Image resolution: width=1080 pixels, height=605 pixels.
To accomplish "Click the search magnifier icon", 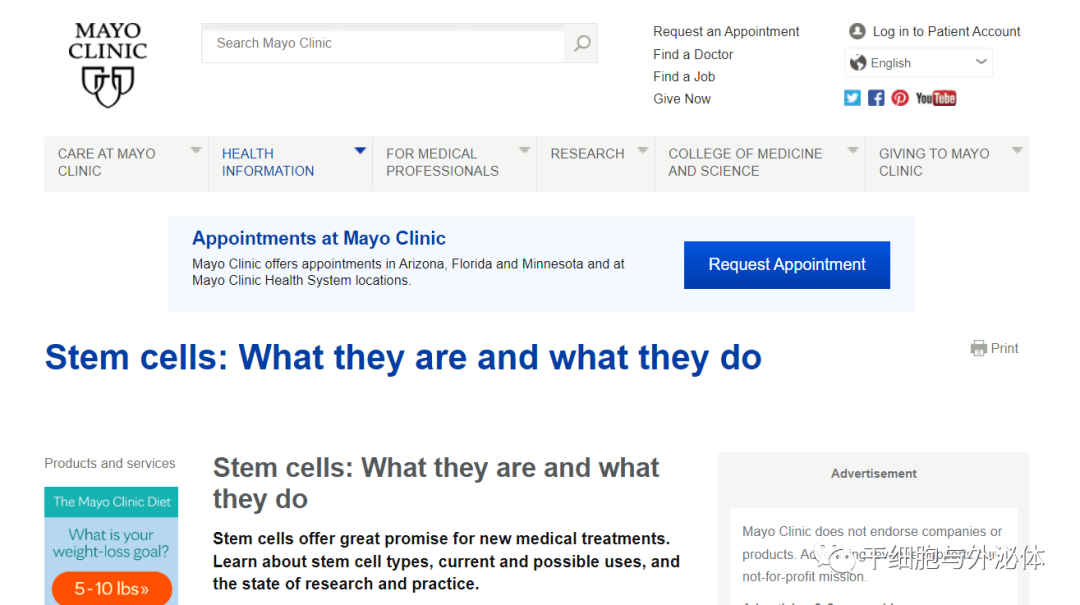I will click(582, 43).
